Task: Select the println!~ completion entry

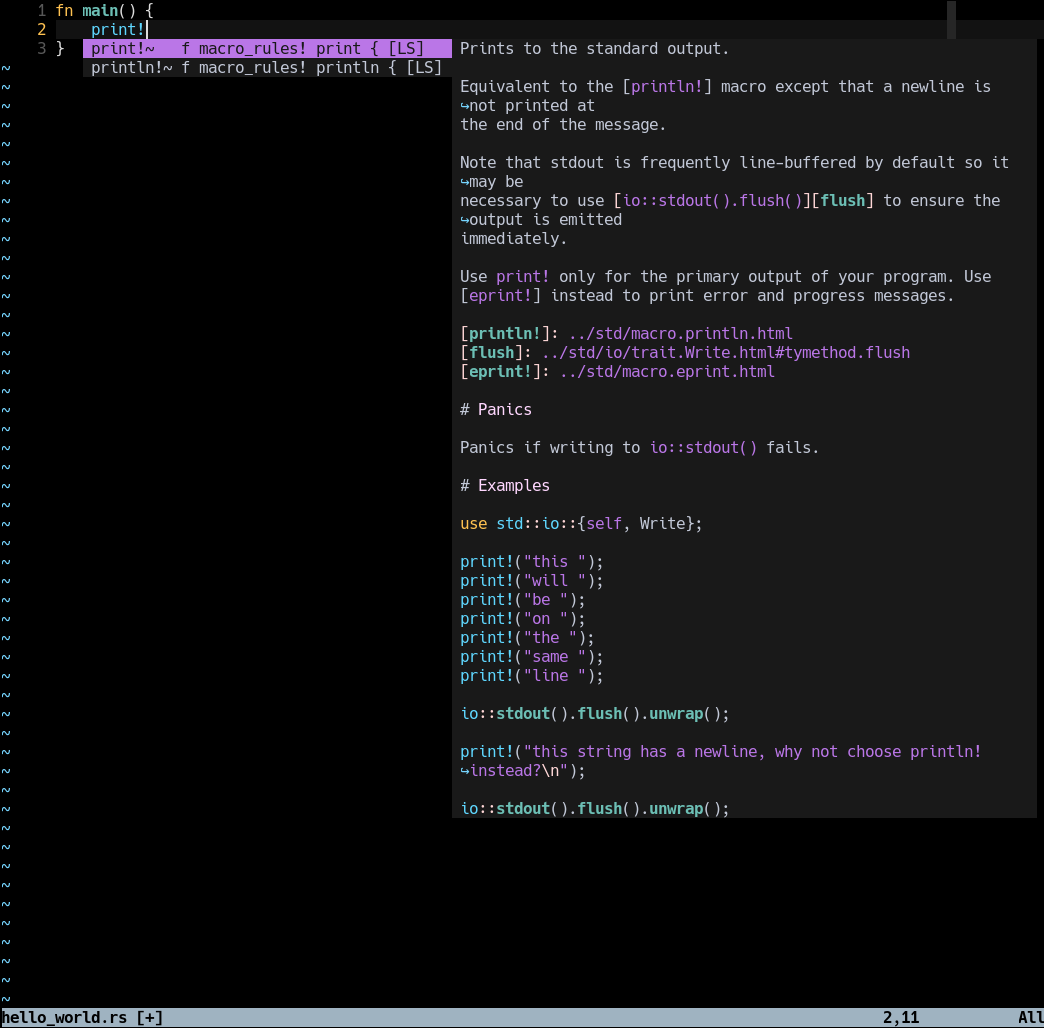Action: pyautogui.click(x=267, y=68)
